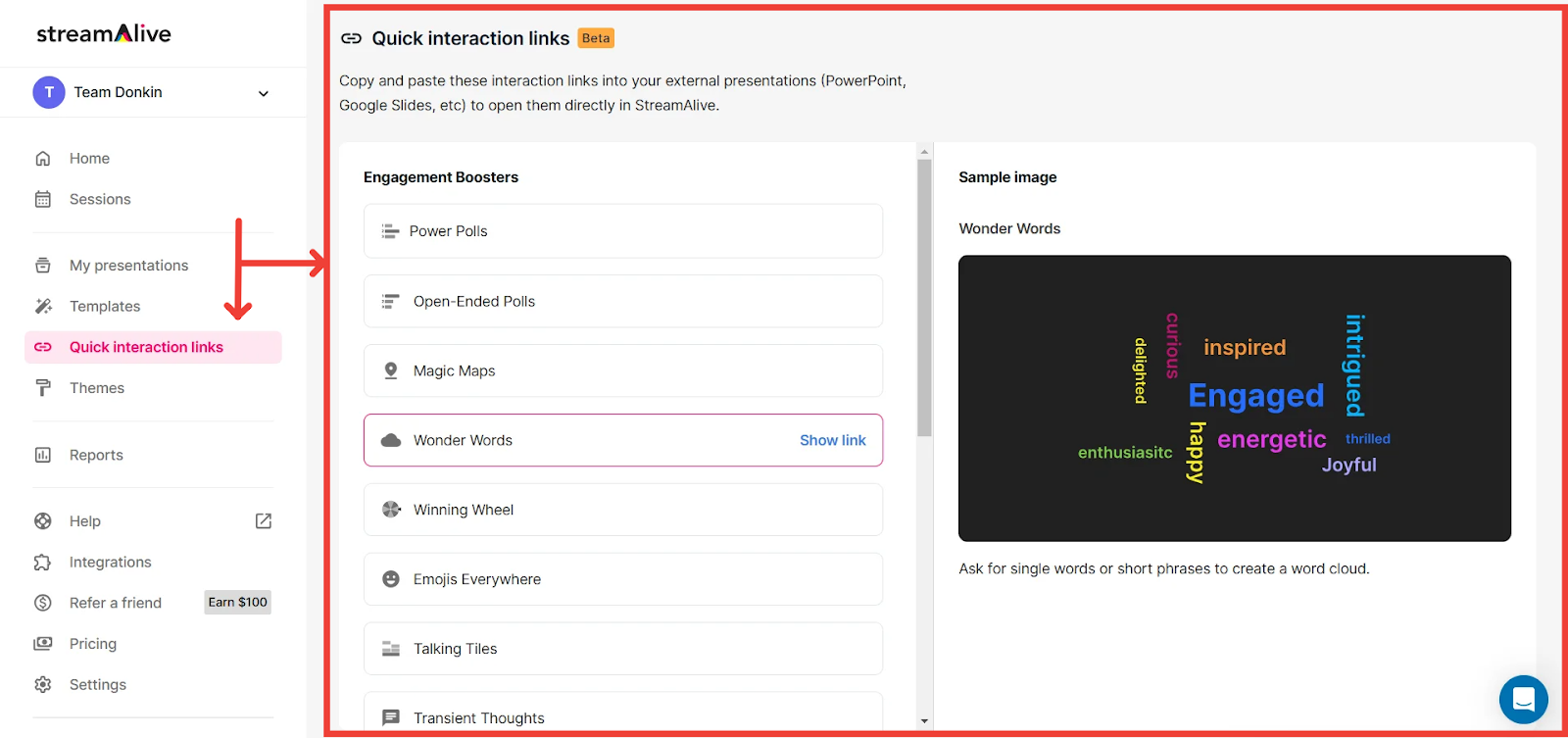1568x738 pixels.
Task: Click the My presentations icon
Action: coord(43,266)
